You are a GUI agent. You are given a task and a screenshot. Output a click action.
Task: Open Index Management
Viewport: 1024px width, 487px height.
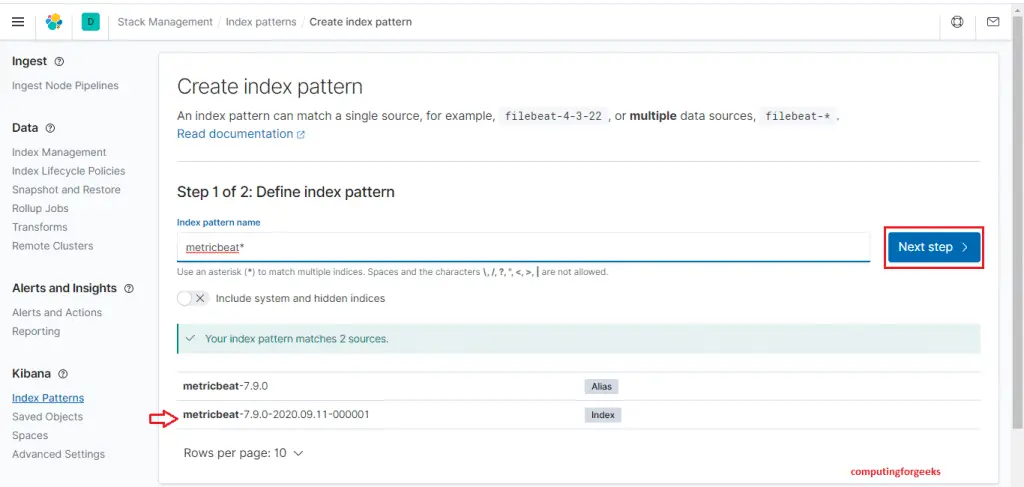pyautogui.click(x=59, y=152)
